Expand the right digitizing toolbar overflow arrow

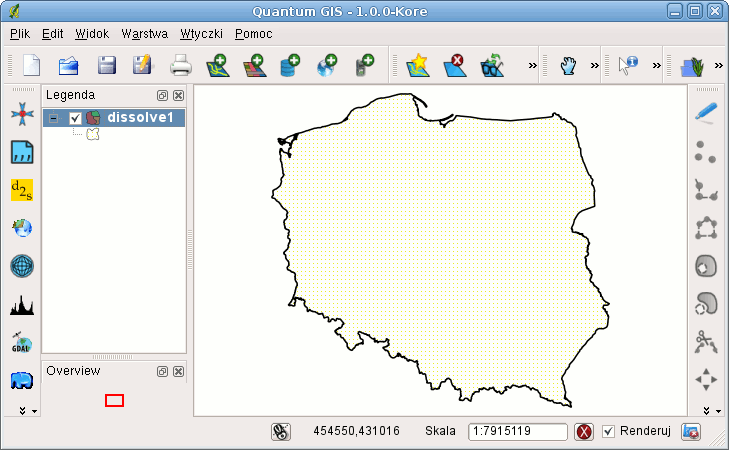click(706, 410)
